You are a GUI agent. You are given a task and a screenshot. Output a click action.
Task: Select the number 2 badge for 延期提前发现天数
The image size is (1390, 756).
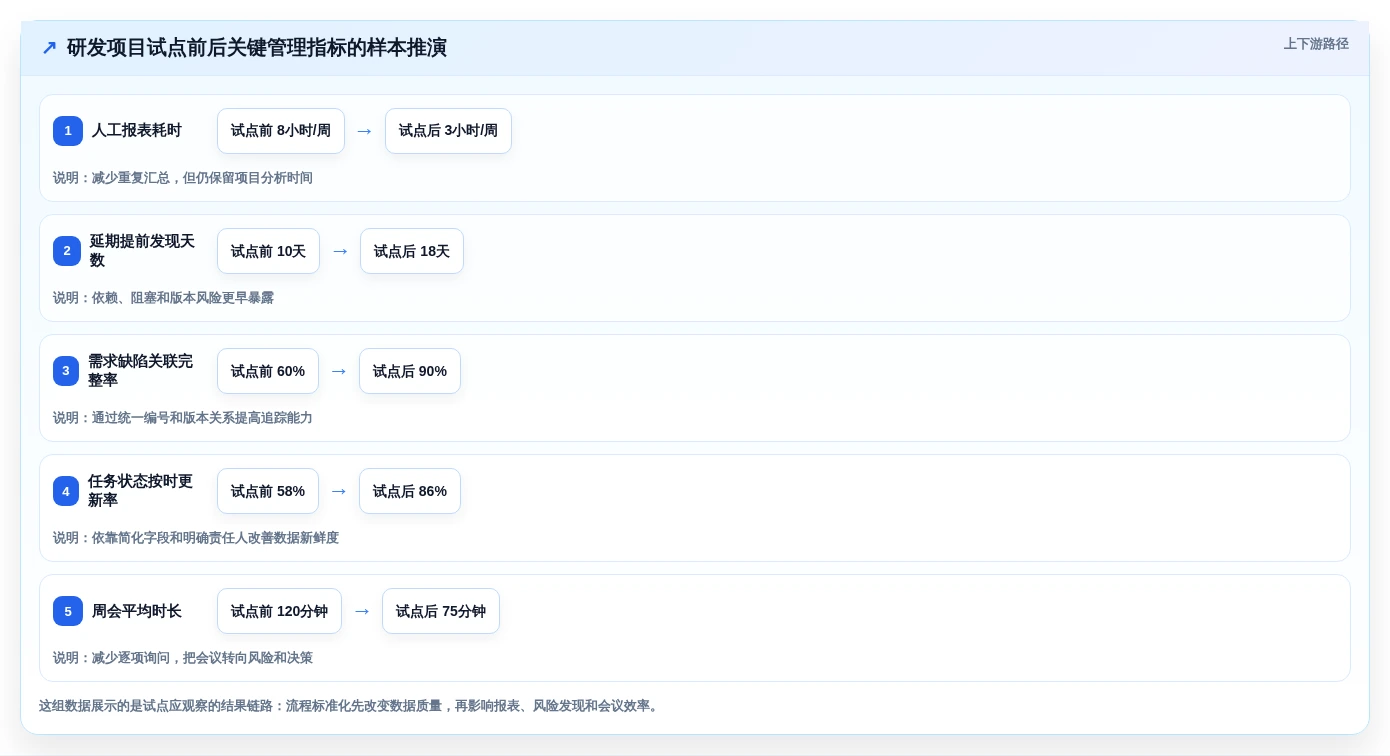click(67, 251)
